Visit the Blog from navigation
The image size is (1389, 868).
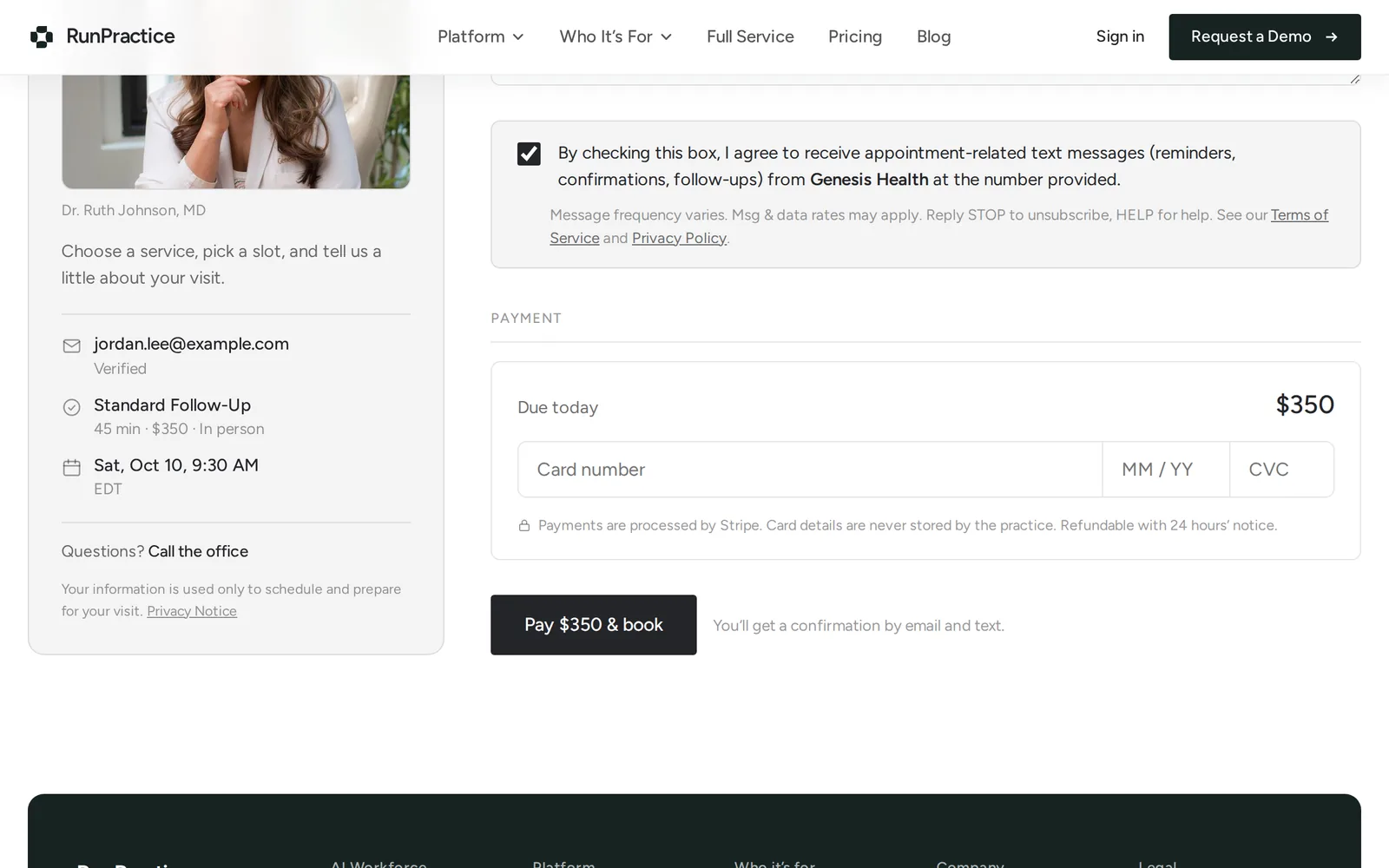[x=933, y=36]
